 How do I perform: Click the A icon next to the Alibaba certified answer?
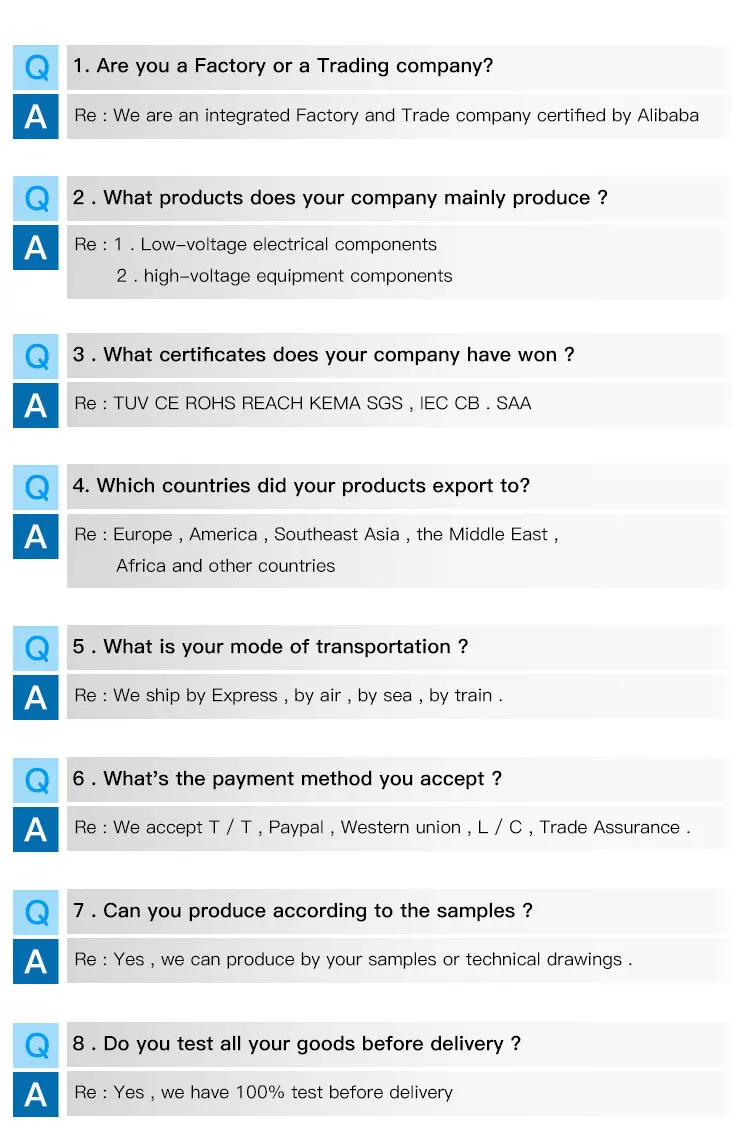pos(36,116)
